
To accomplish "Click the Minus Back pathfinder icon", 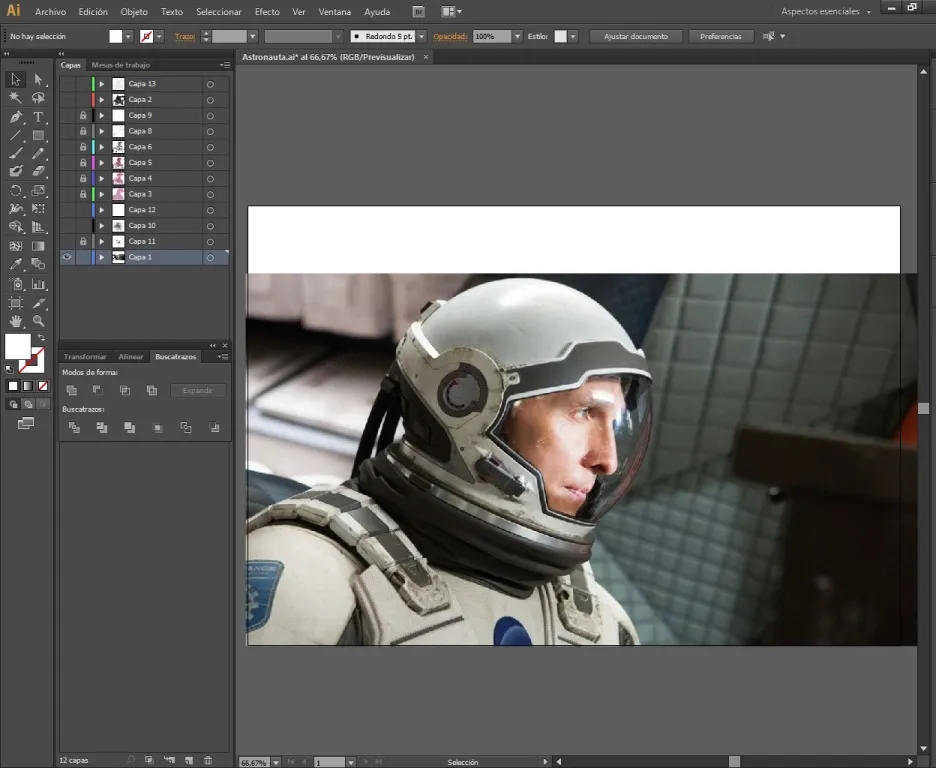I will tap(214, 427).
